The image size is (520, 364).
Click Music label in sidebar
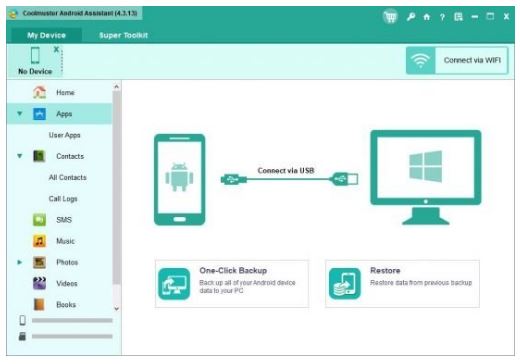[65, 241]
